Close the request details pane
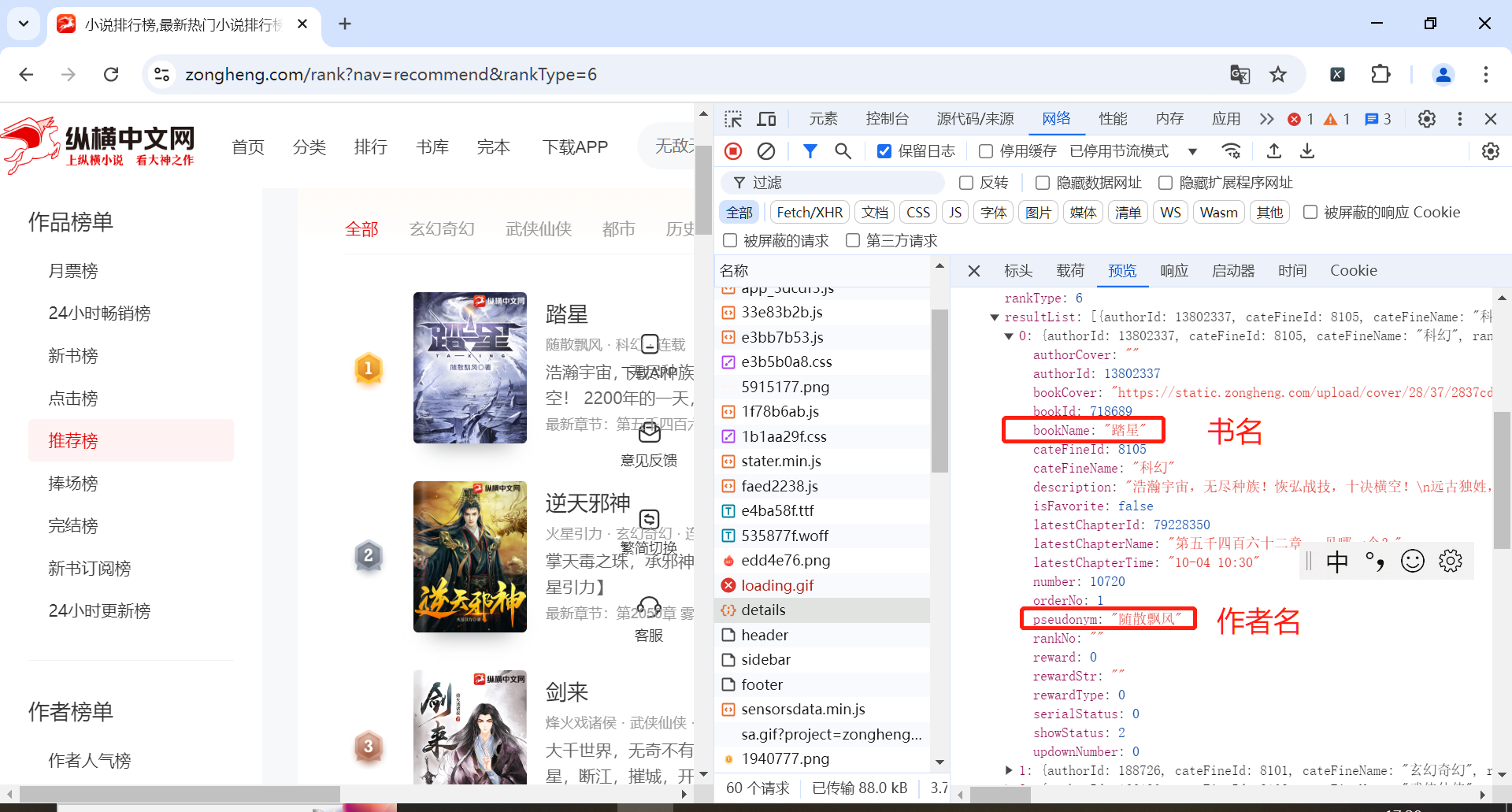Viewport: 1512px width, 812px height. [974, 271]
